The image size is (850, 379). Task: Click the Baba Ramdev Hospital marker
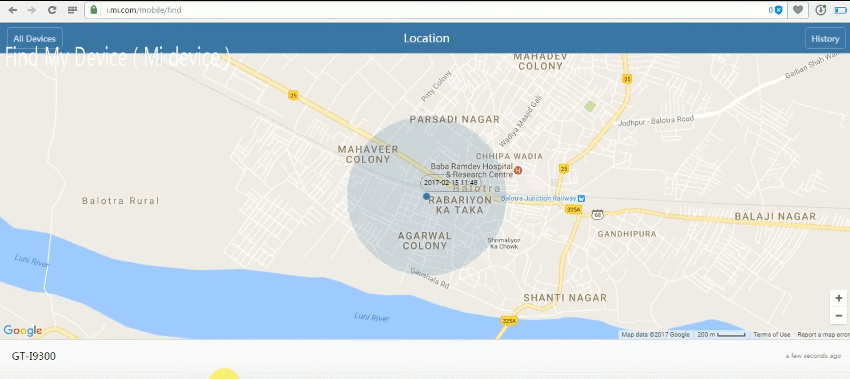518,170
